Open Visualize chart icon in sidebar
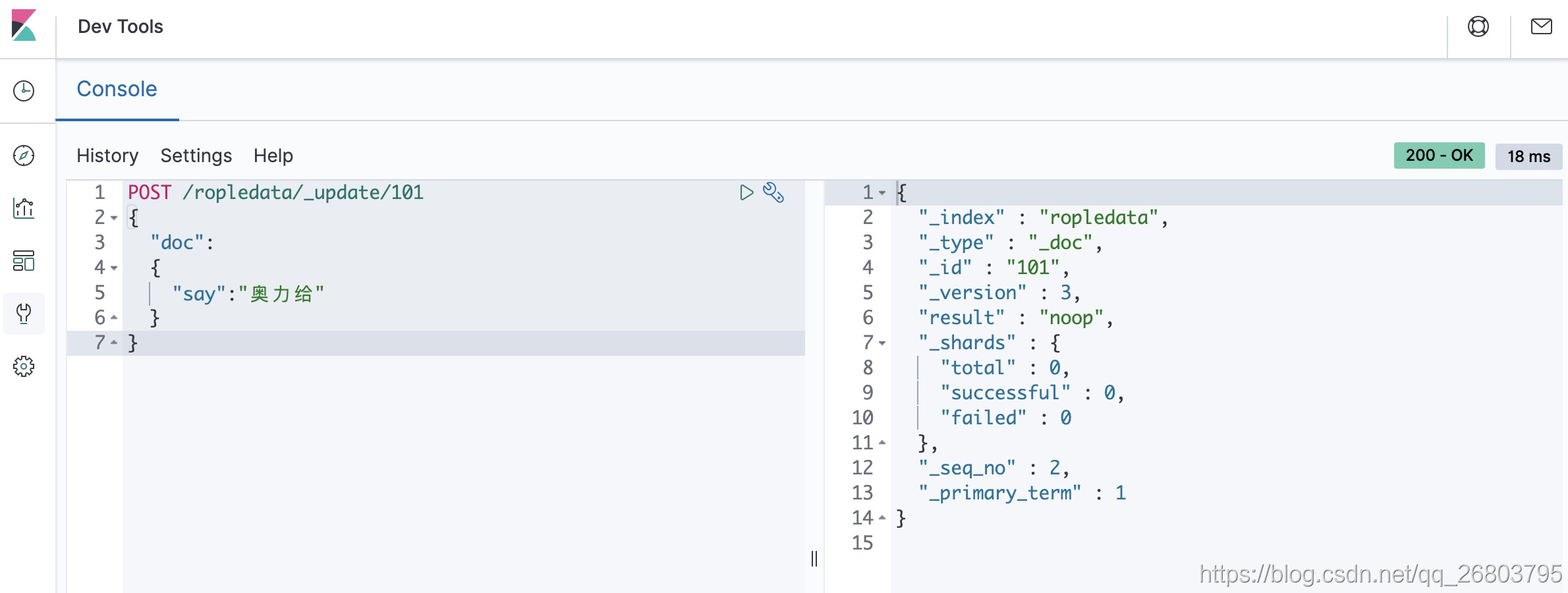 pyautogui.click(x=24, y=208)
